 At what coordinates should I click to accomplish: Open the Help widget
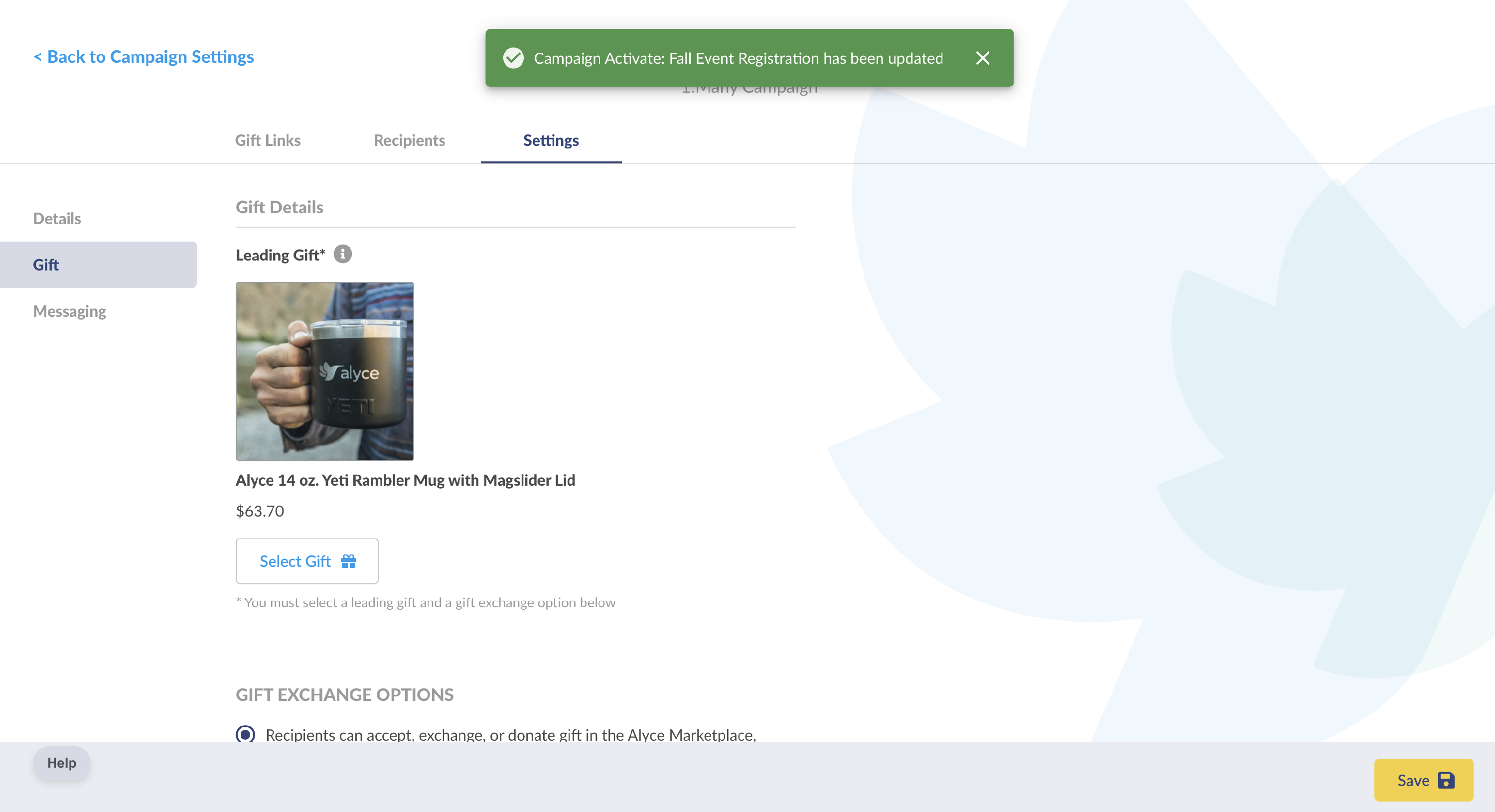coord(61,763)
